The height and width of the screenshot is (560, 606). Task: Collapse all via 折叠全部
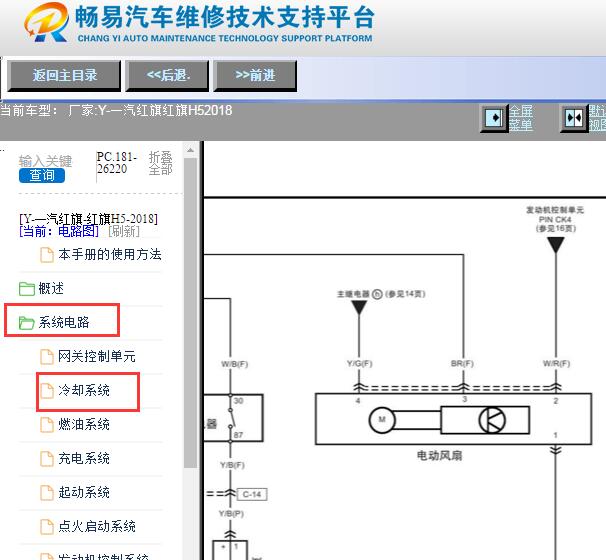pos(160,163)
